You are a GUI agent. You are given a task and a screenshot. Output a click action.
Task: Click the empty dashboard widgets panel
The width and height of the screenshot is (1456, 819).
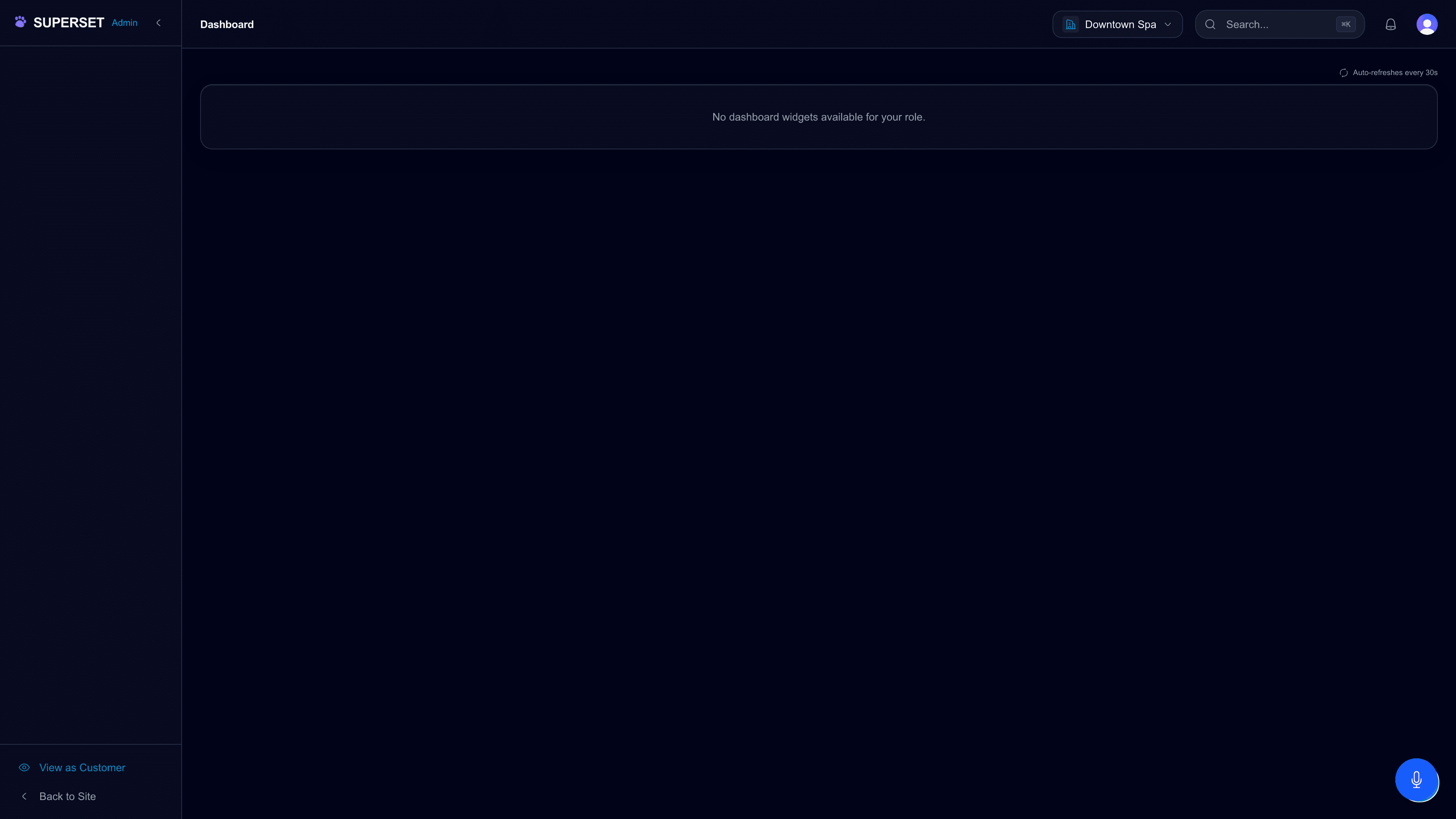pyautogui.click(x=819, y=116)
